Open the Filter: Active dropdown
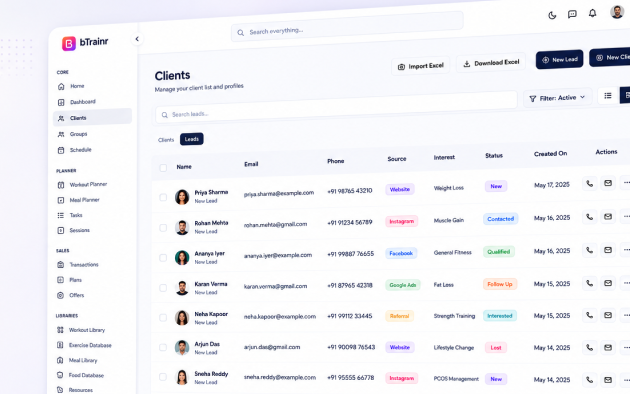 [x=557, y=98]
